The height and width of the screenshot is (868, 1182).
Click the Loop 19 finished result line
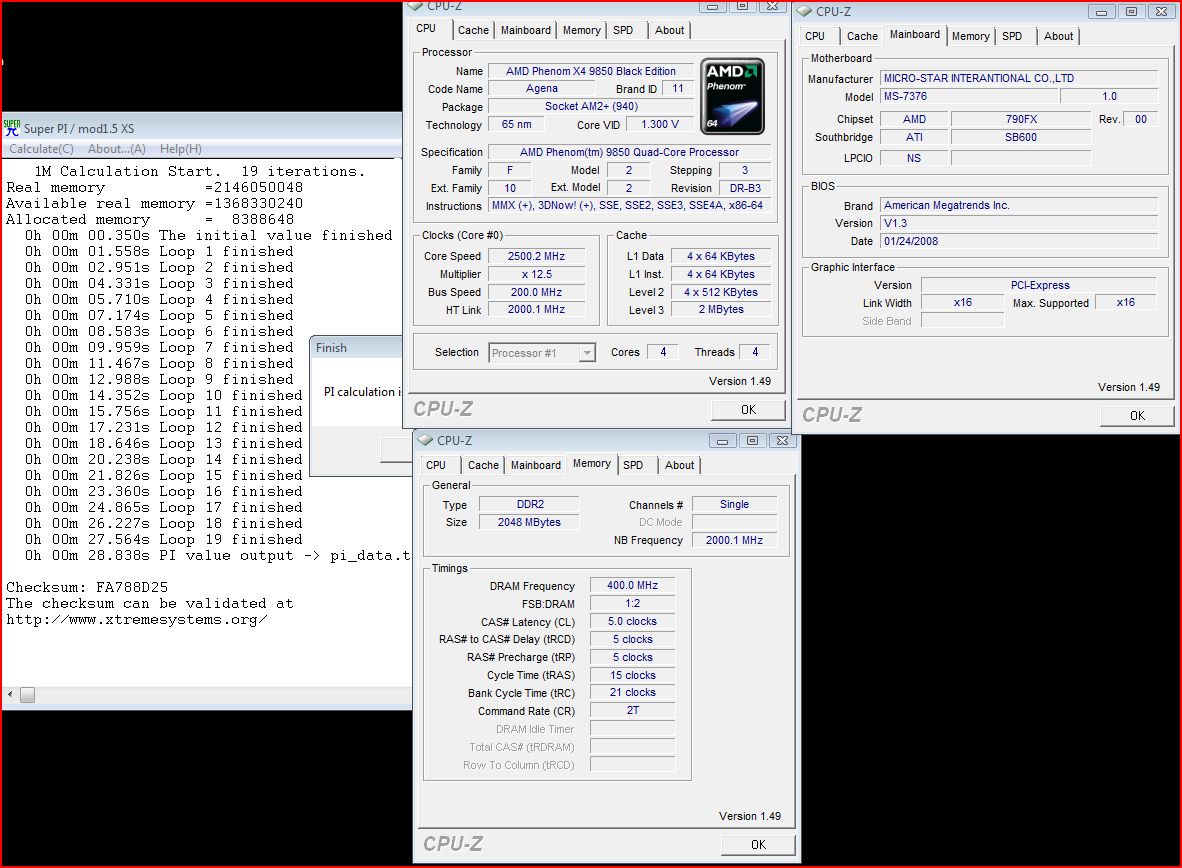click(164, 539)
